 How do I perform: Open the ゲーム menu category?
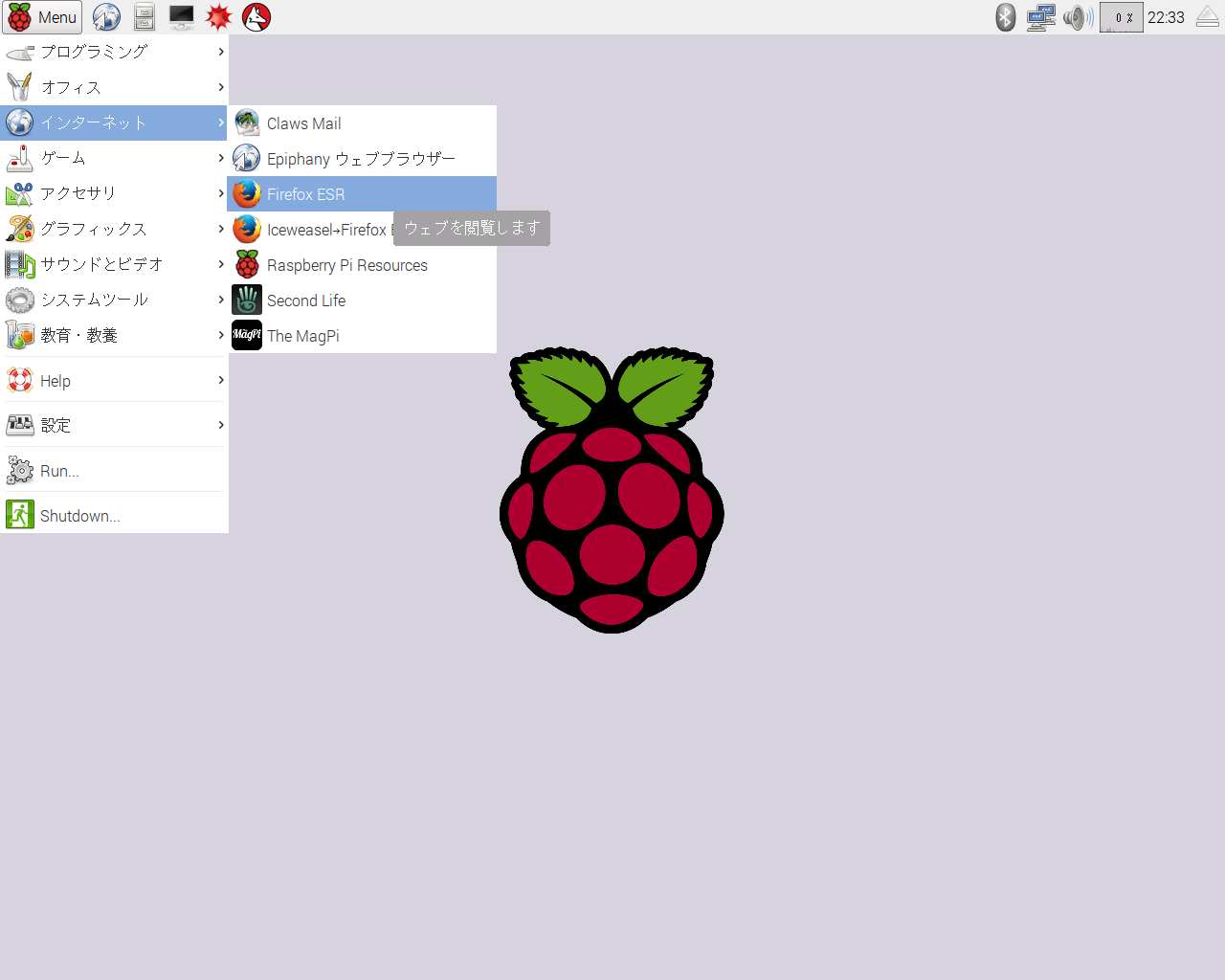[114, 158]
